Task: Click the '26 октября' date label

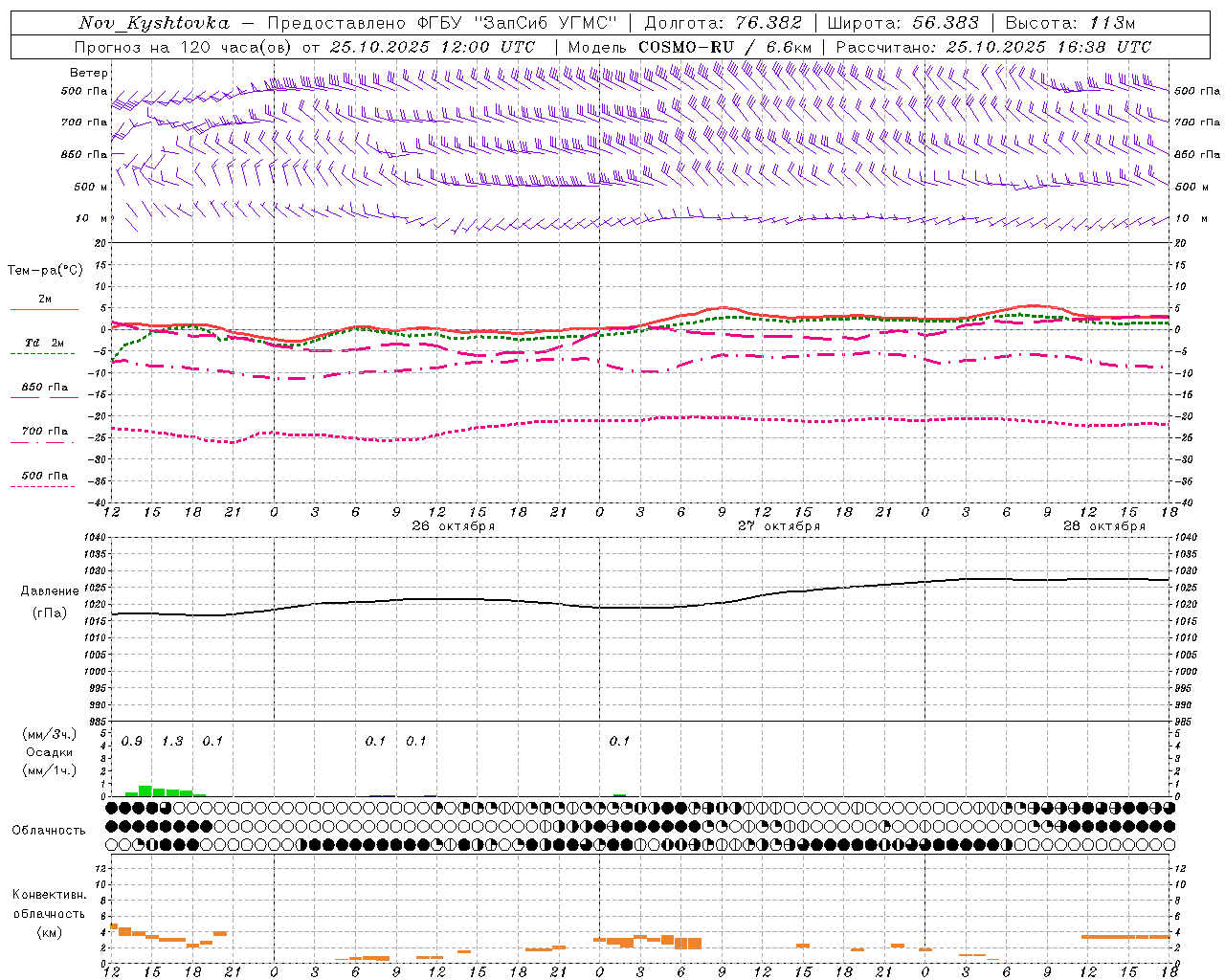Action: (454, 526)
